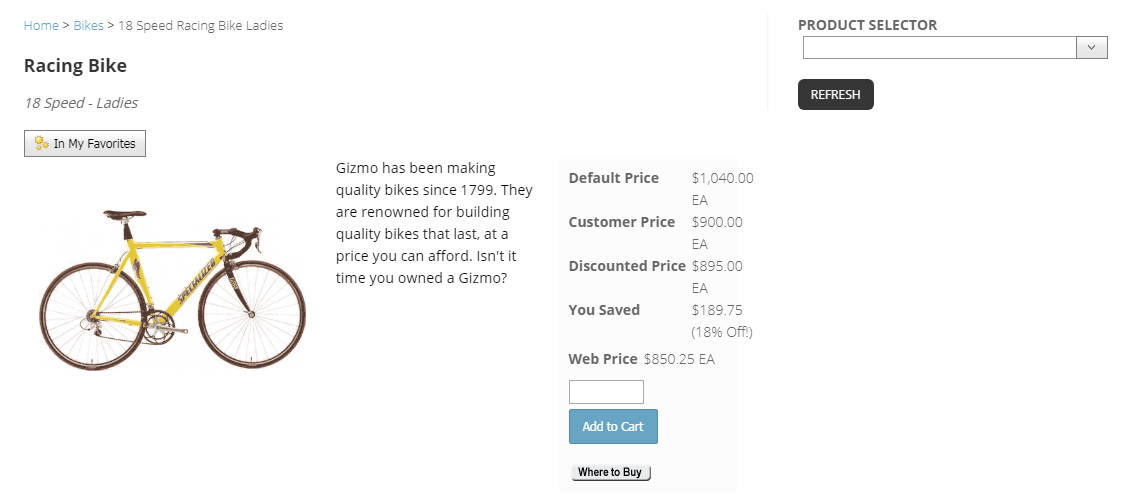Open the Bikes breadcrumb link
Image resolution: width=1136 pixels, height=499 pixels.
(88, 26)
